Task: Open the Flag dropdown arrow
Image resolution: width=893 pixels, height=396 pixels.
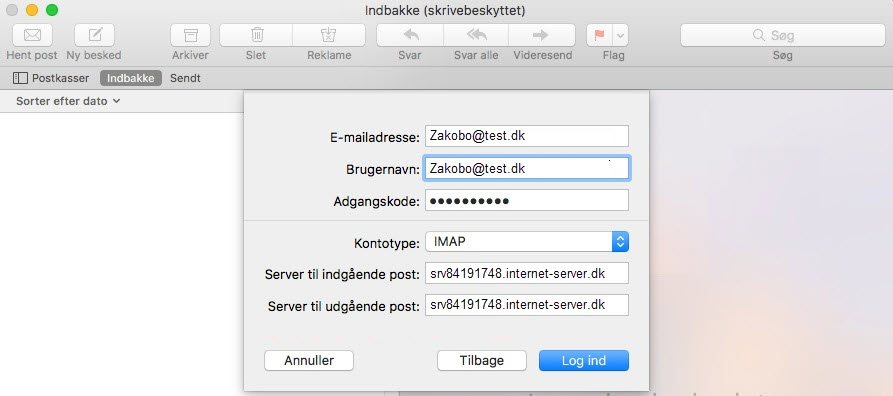Action: 620,35
